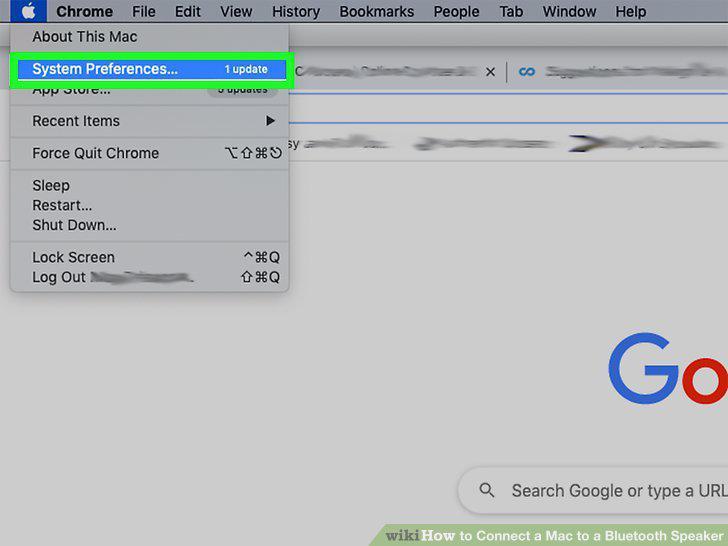Select Restart… from Apple menu
The image size is (728, 546).
click(x=150, y=205)
